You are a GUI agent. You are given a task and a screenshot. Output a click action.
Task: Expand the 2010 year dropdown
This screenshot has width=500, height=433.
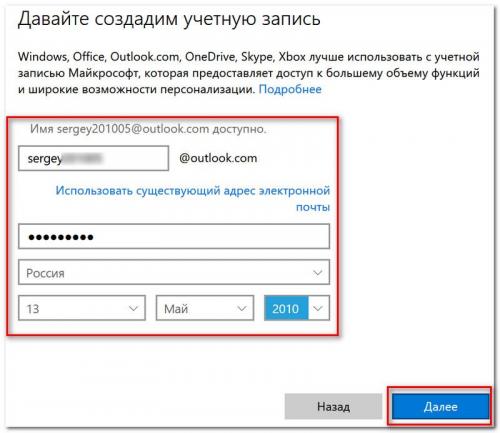tap(297, 308)
